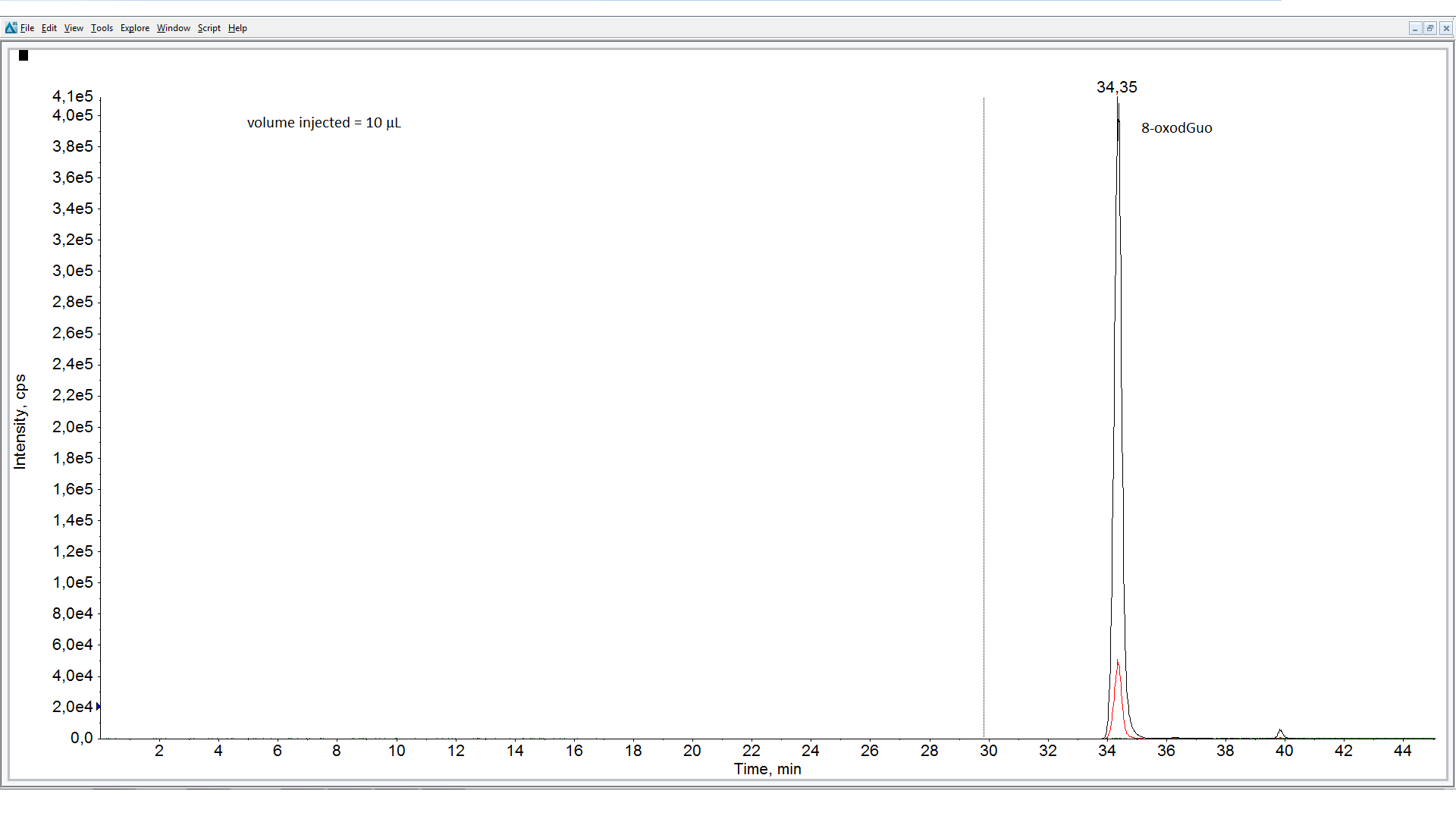Open the Explore menu
The image size is (1456, 819).
coord(135,28)
